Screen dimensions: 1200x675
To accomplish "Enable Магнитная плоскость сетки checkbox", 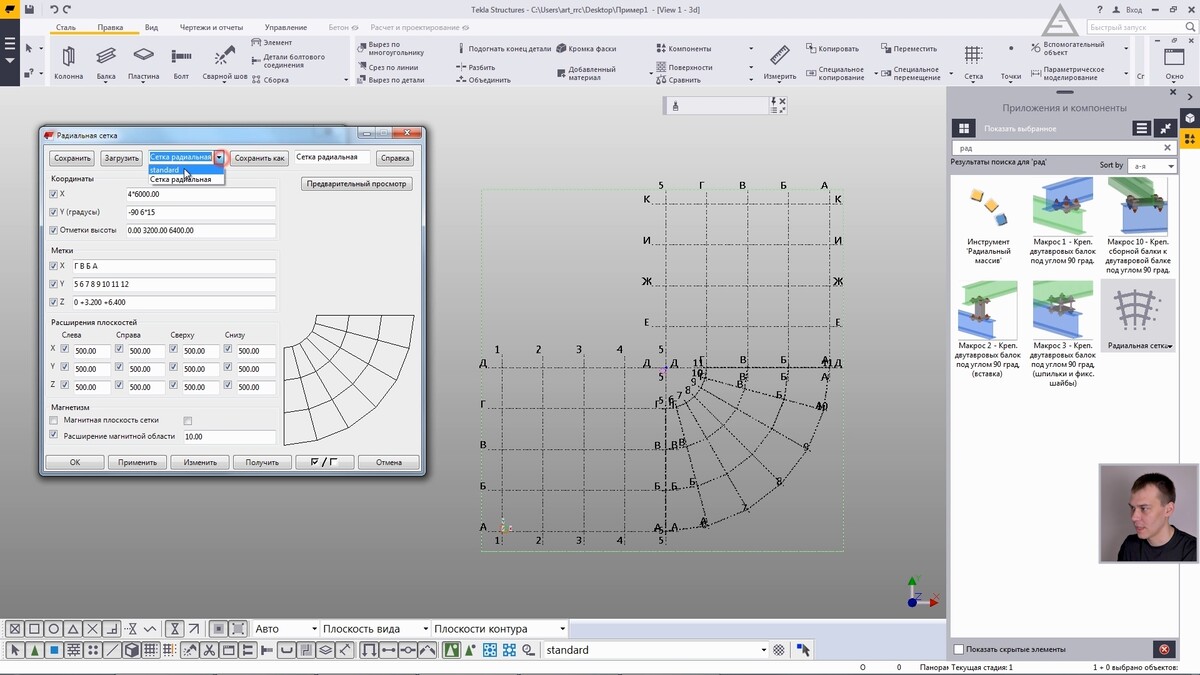I will tap(54, 421).
